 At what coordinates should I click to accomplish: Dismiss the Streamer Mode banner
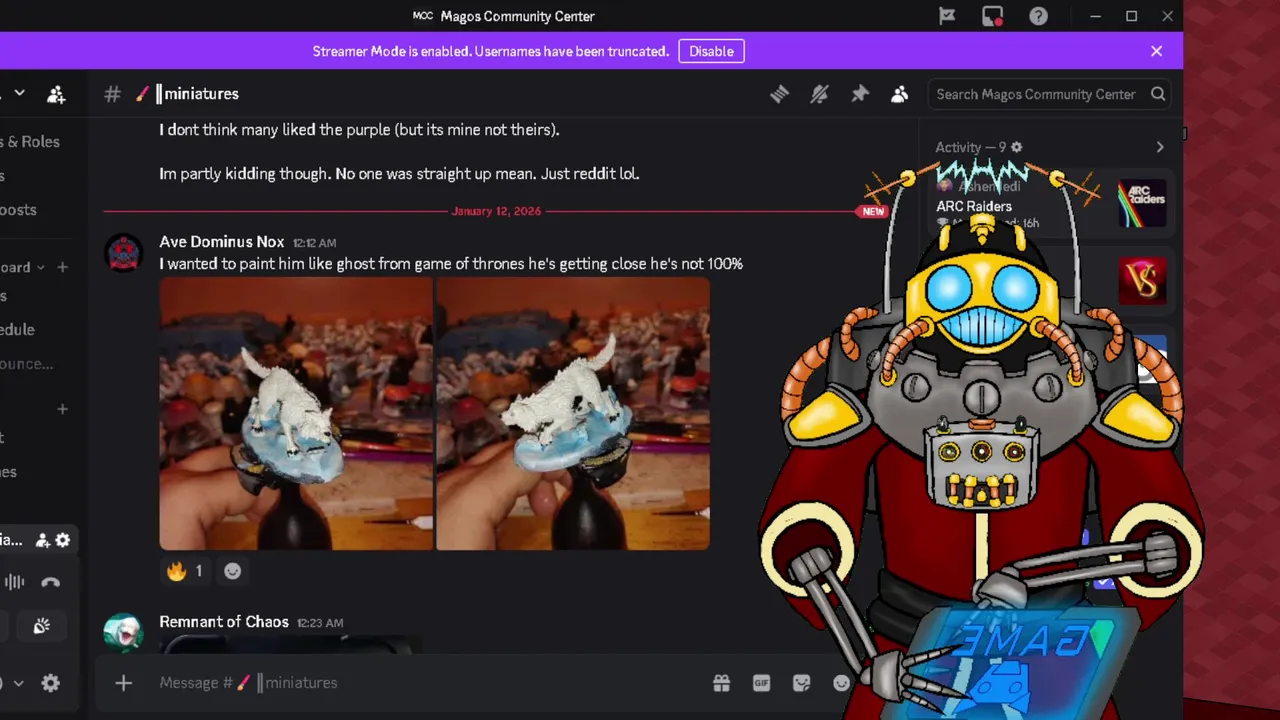point(1156,51)
